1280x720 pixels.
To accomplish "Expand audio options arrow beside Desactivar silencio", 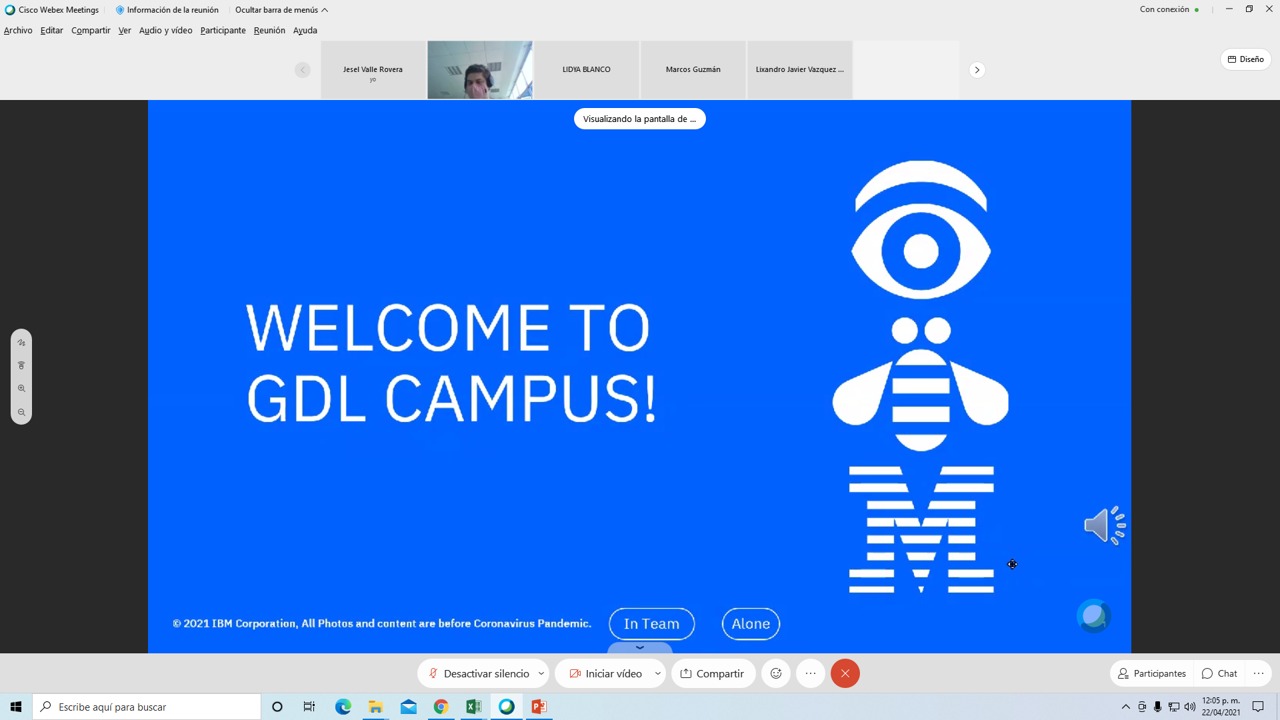I will point(541,673).
